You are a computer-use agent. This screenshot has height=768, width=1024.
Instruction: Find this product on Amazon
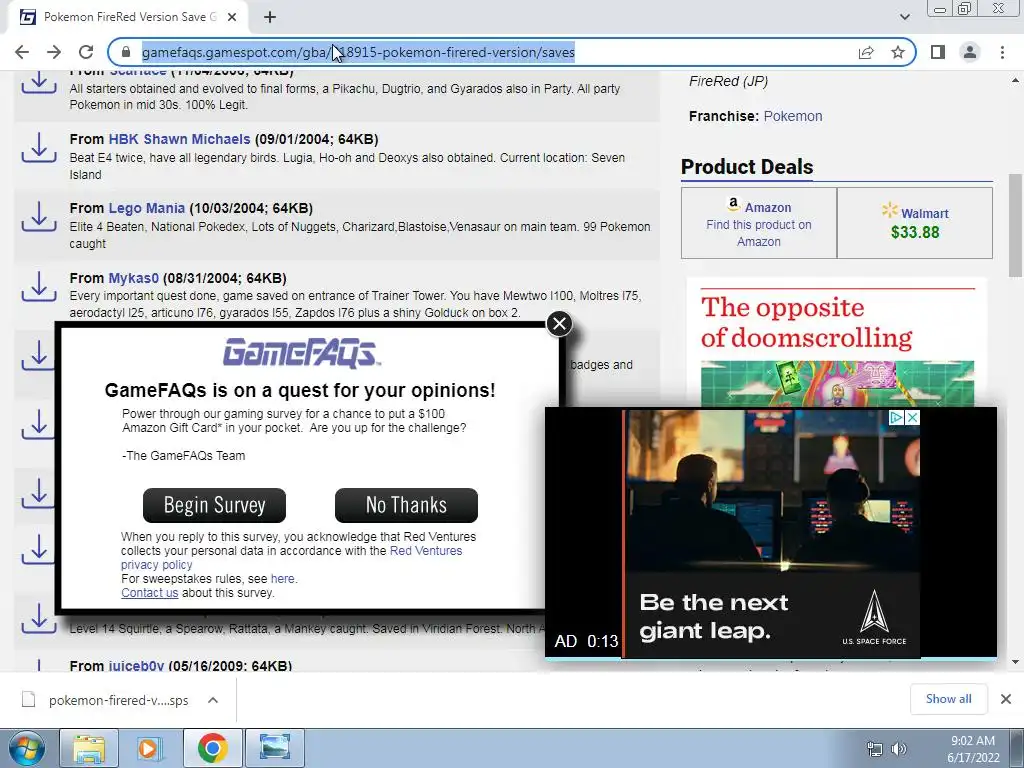(x=759, y=223)
